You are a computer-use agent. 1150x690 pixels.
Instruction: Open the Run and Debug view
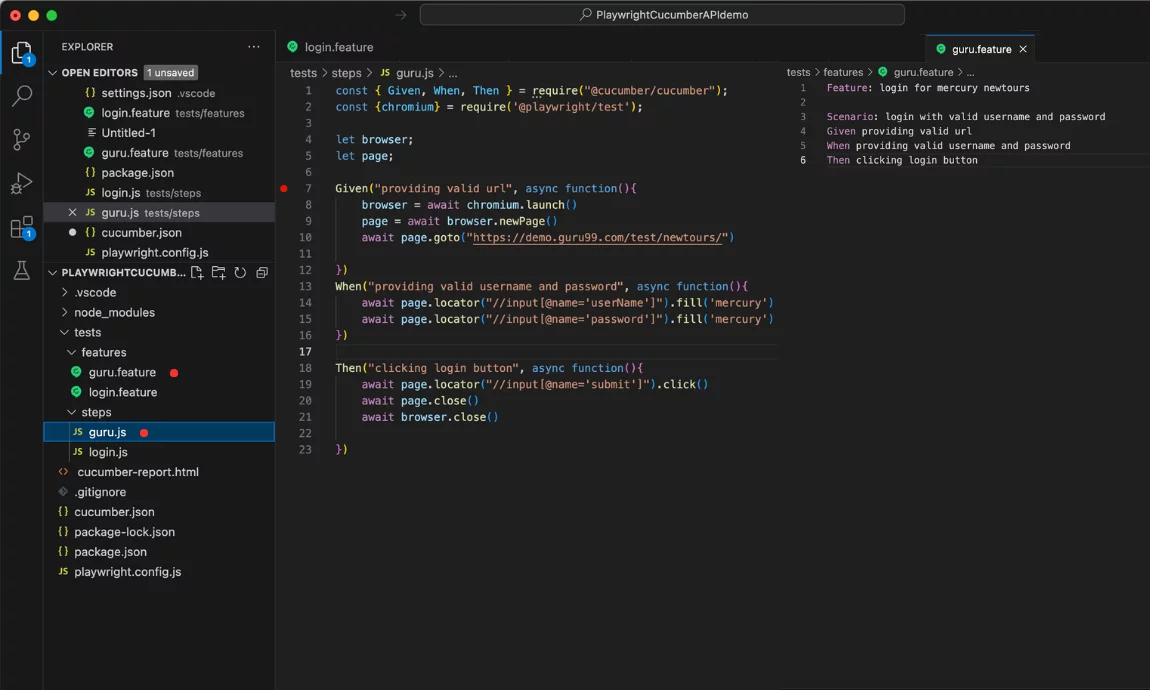[x=21, y=184]
